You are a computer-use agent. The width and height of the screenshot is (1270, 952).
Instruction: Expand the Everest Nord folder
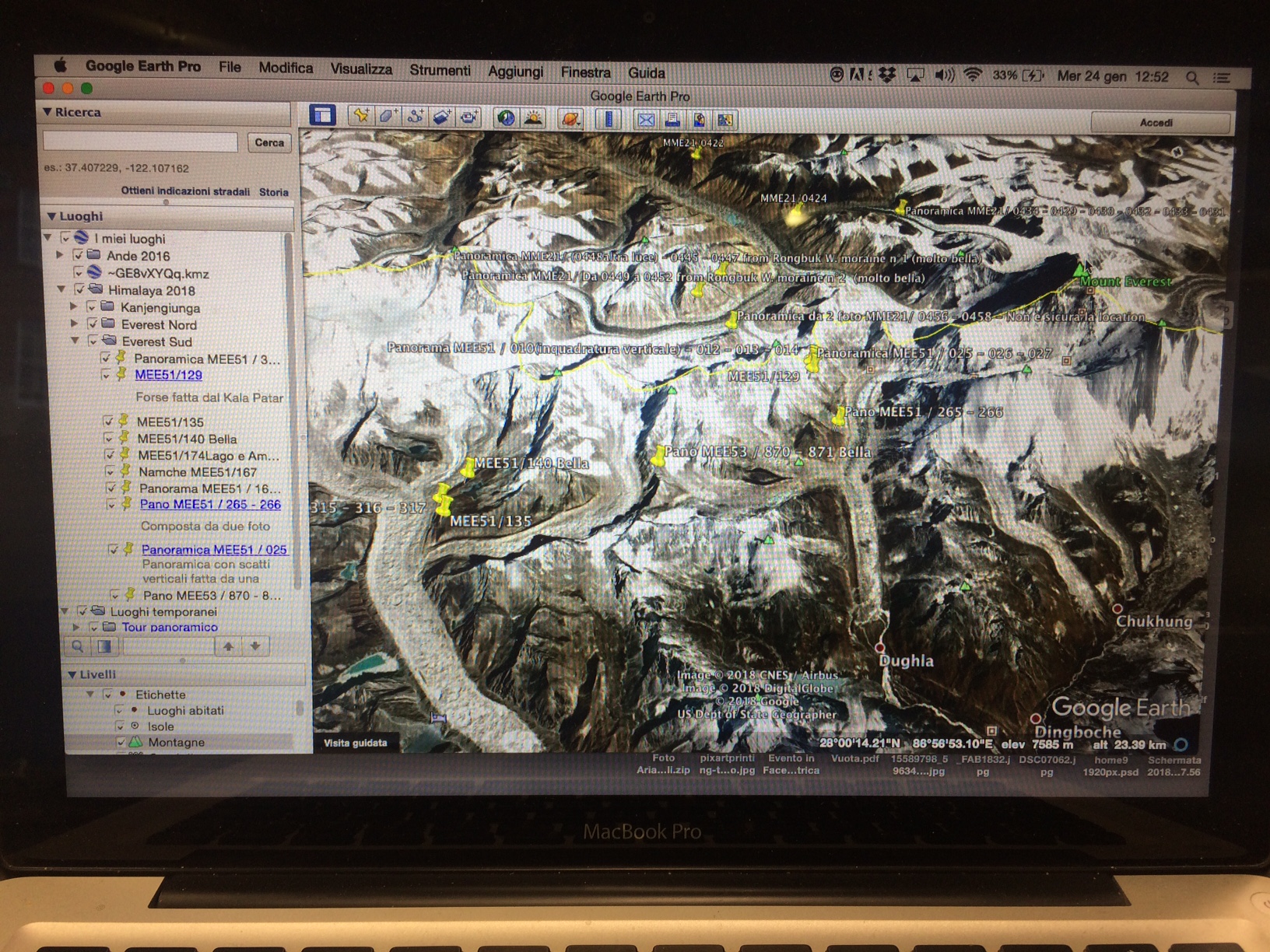[x=75, y=324]
